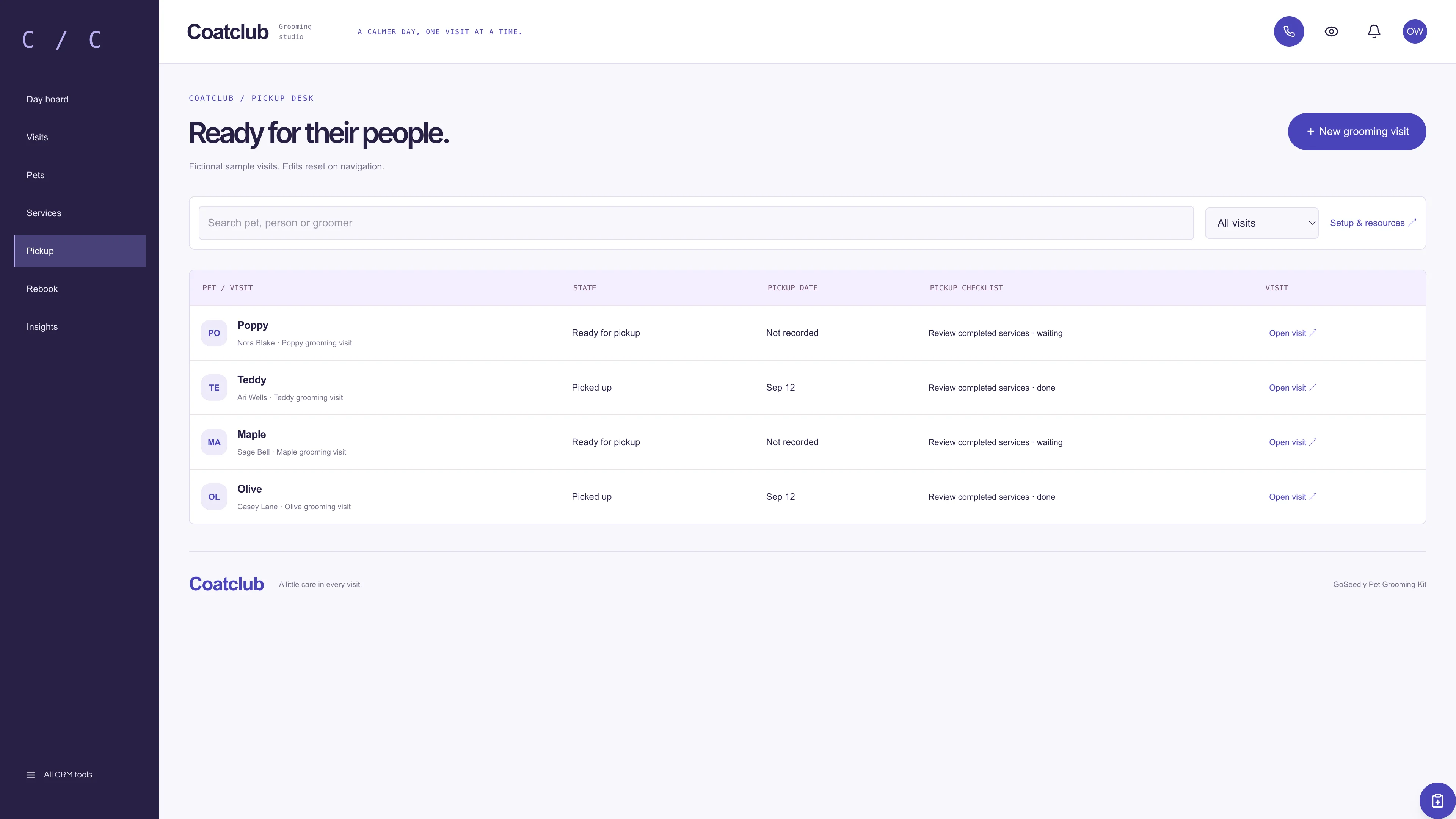
Task: Start a New grooming visit
Action: click(1357, 132)
